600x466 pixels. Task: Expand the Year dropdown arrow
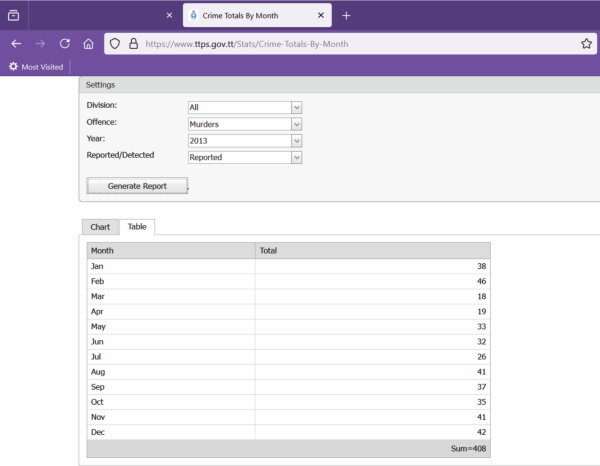297,141
